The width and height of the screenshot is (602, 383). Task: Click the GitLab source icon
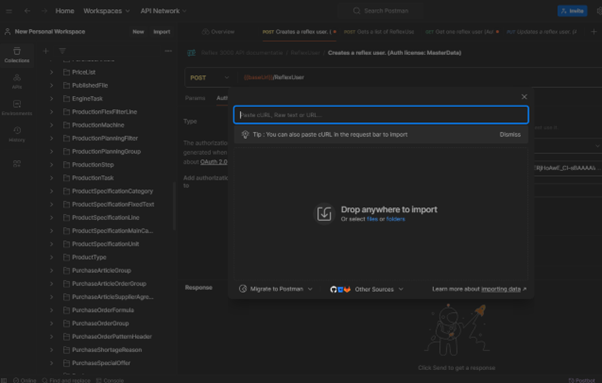(347, 289)
